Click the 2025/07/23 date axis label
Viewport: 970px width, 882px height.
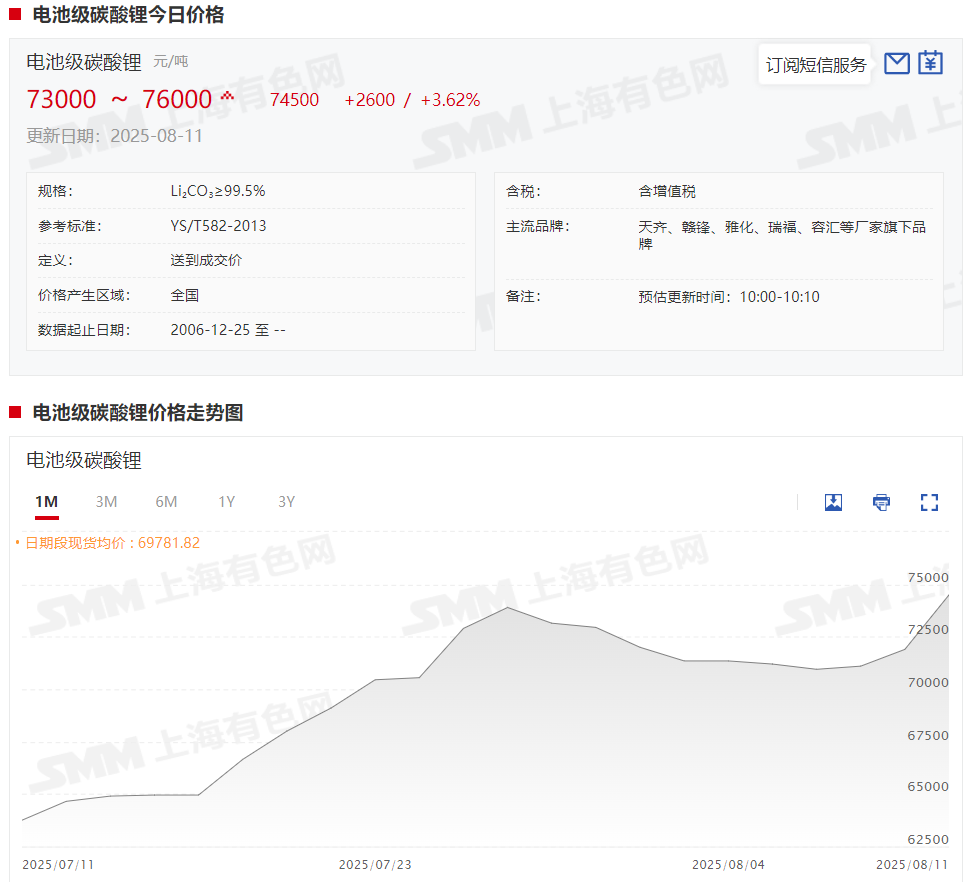(x=375, y=864)
